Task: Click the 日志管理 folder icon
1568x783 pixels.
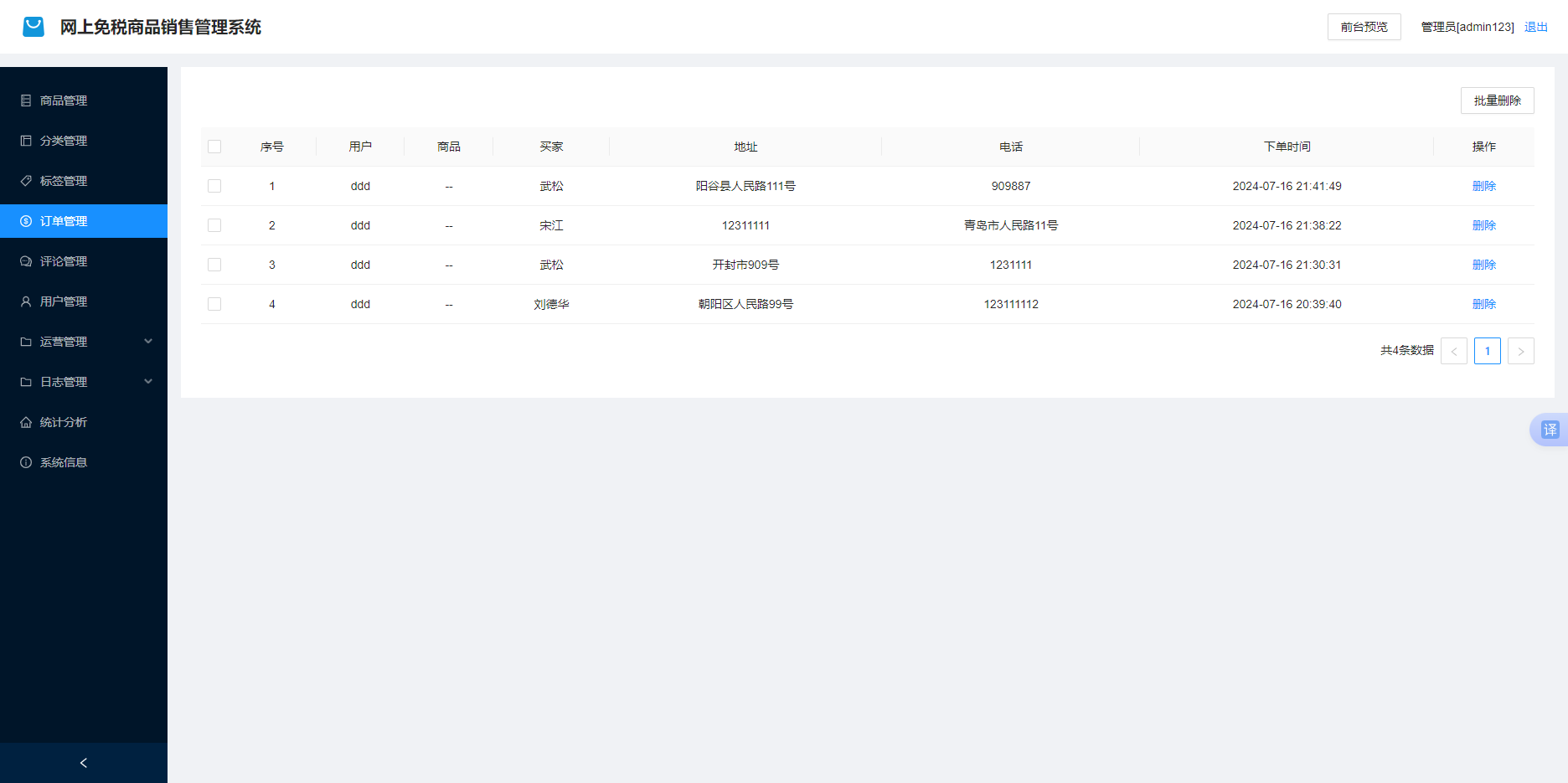Action: coord(26,382)
